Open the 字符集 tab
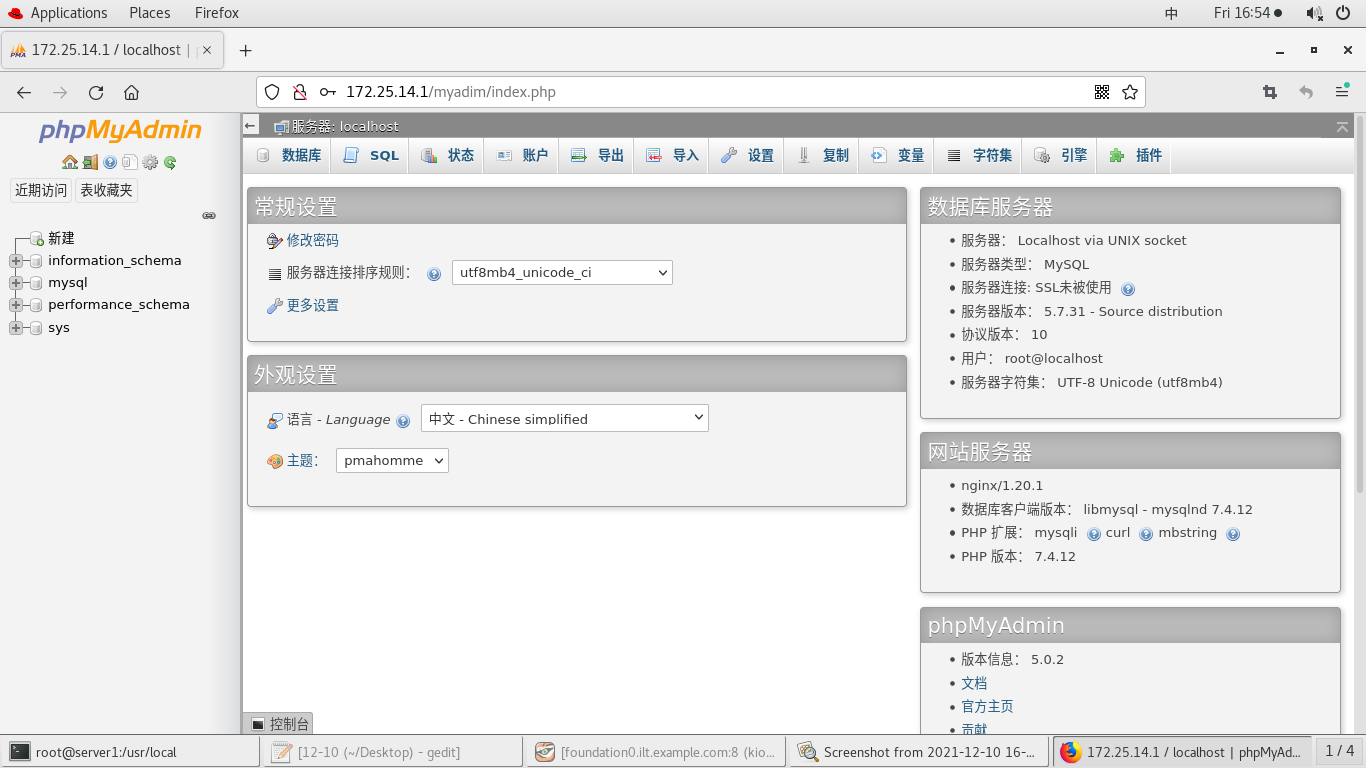 point(979,155)
